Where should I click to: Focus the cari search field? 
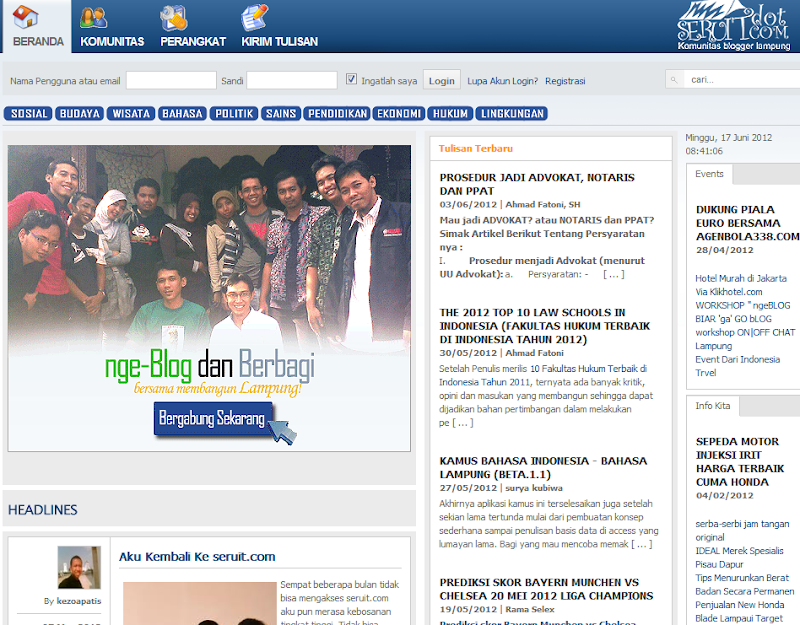tap(742, 79)
